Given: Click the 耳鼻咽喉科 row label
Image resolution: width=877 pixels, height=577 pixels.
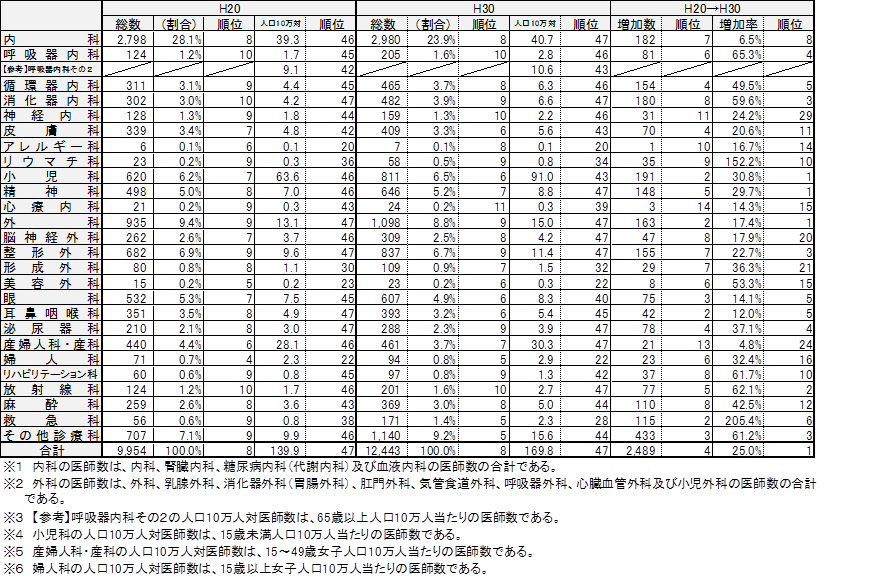Looking at the screenshot, I should pyautogui.click(x=51, y=313).
